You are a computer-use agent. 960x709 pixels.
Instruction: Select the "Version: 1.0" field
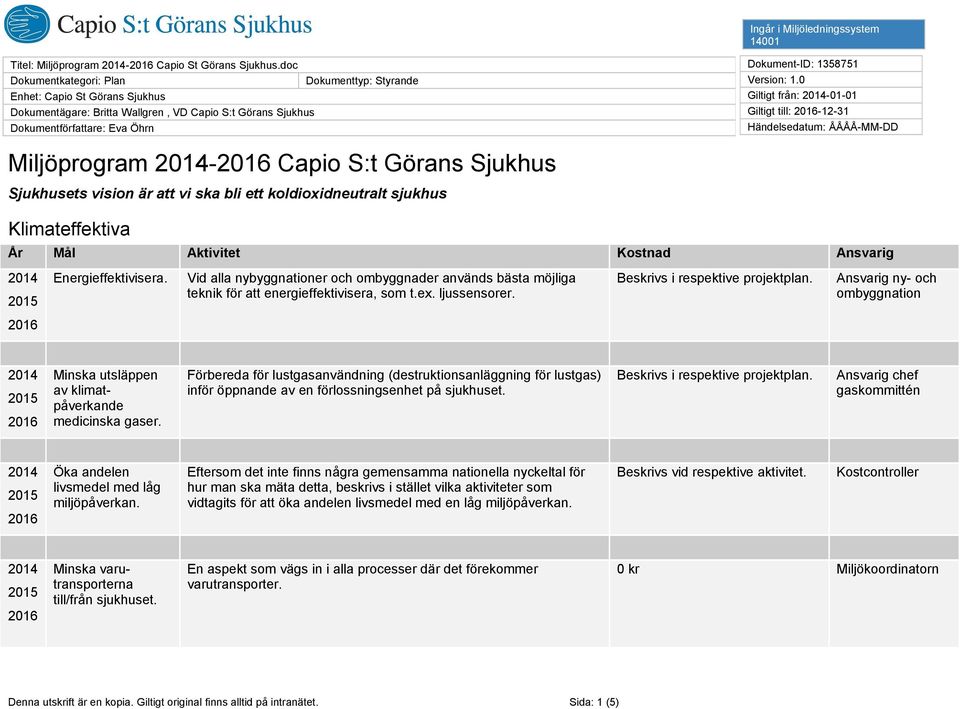click(x=831, y=80)
